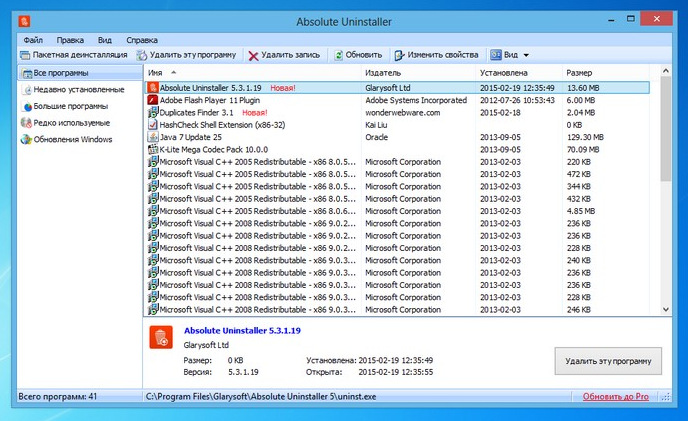Open the Файл menu
The width and height of the screenshot is (688, 421).
33,40
